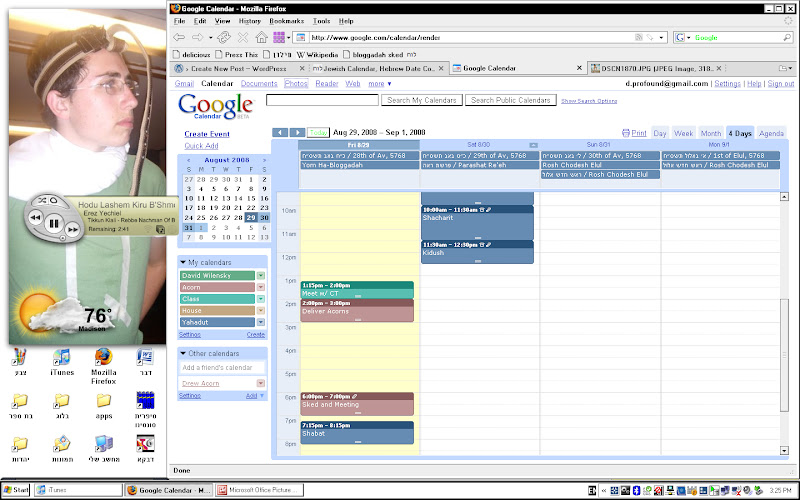Toggle the Class calendar visibility

[217, 299]
